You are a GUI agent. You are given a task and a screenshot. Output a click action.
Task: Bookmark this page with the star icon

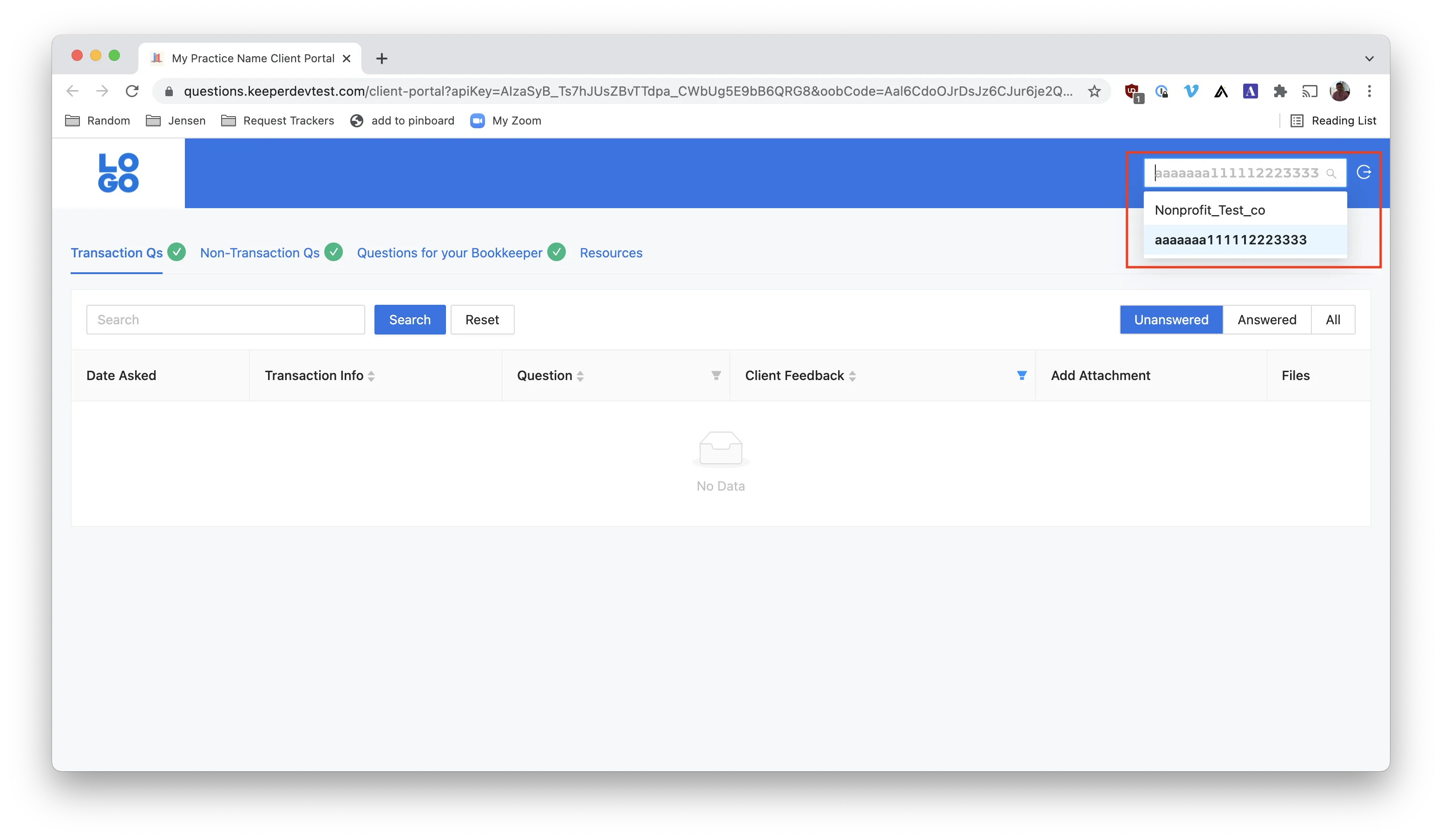point(1094,91)
